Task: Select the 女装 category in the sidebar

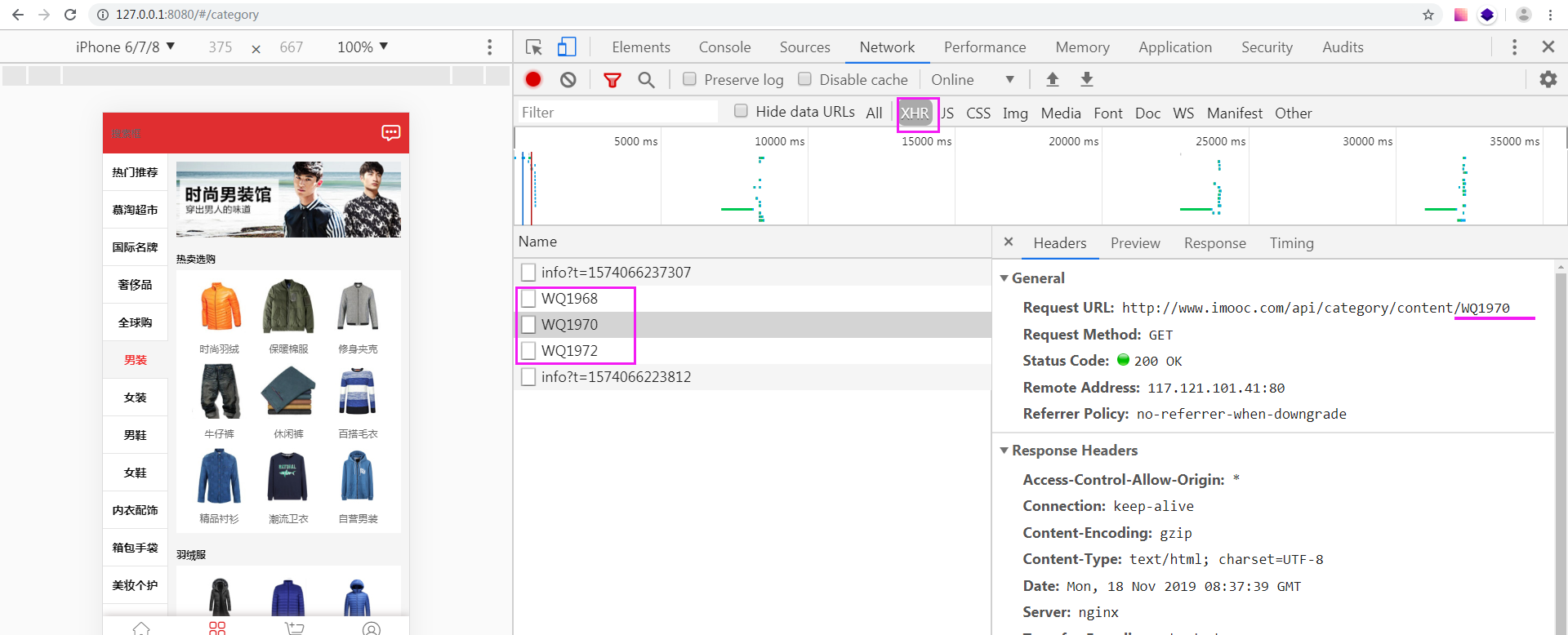Action: pos(135,397)
